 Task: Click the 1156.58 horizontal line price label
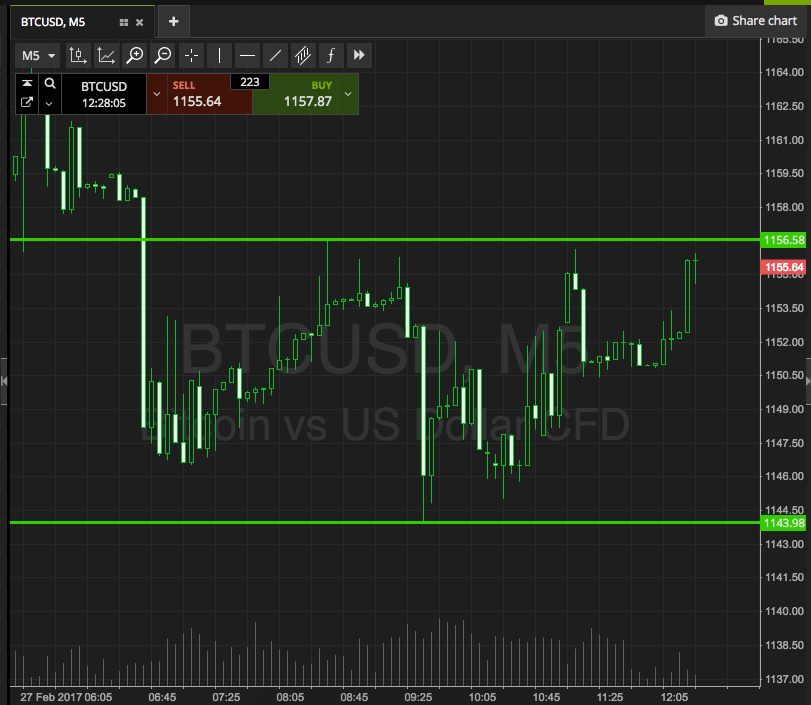(784, 240)
